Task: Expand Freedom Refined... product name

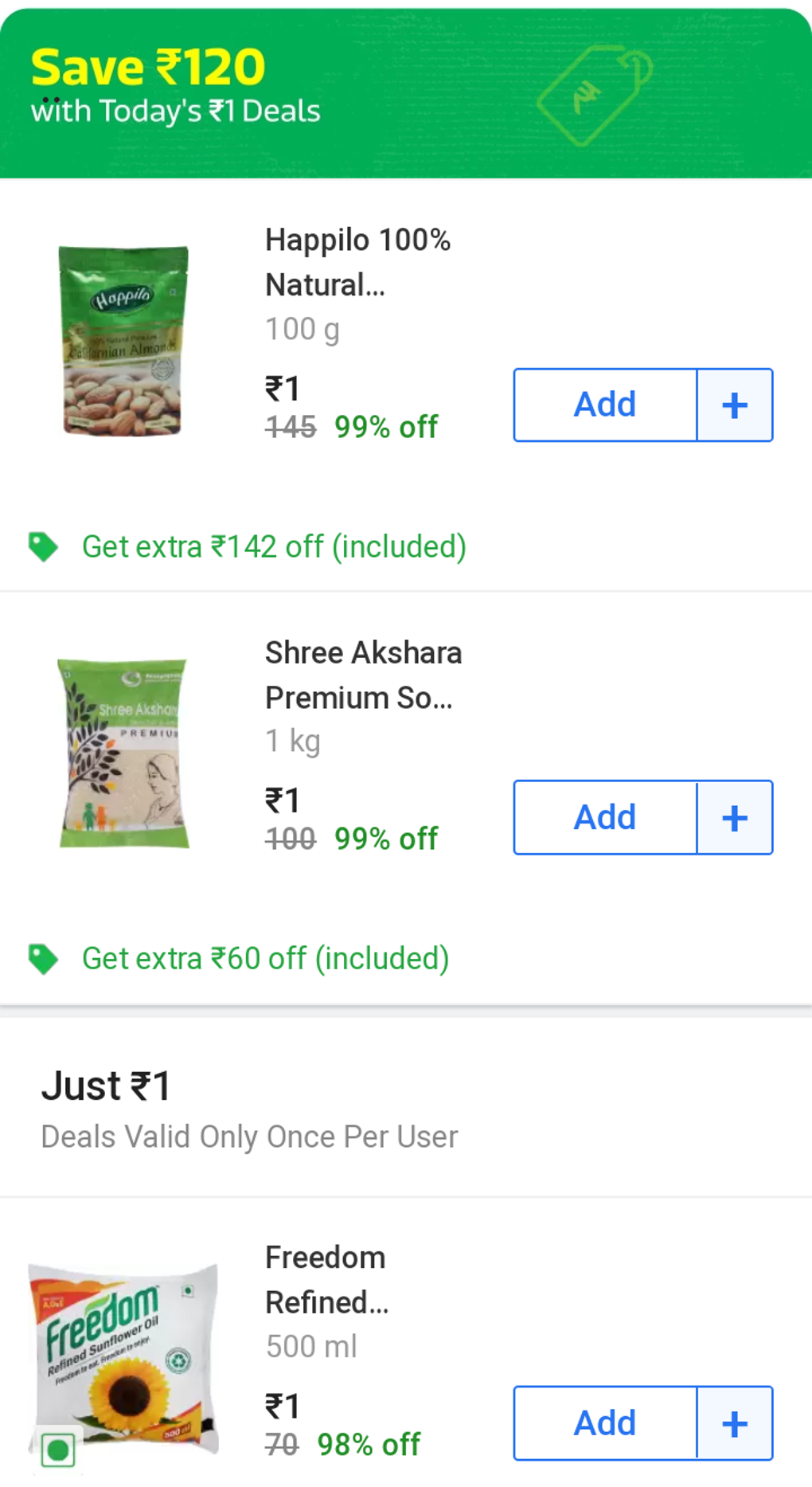Action: (x=325, y=1280)
